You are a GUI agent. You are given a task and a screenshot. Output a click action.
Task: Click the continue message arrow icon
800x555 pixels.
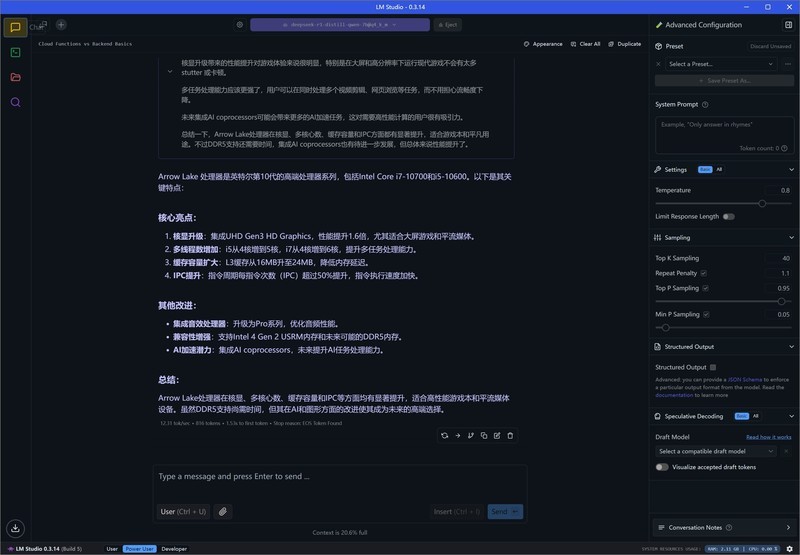tap(458, 436)
